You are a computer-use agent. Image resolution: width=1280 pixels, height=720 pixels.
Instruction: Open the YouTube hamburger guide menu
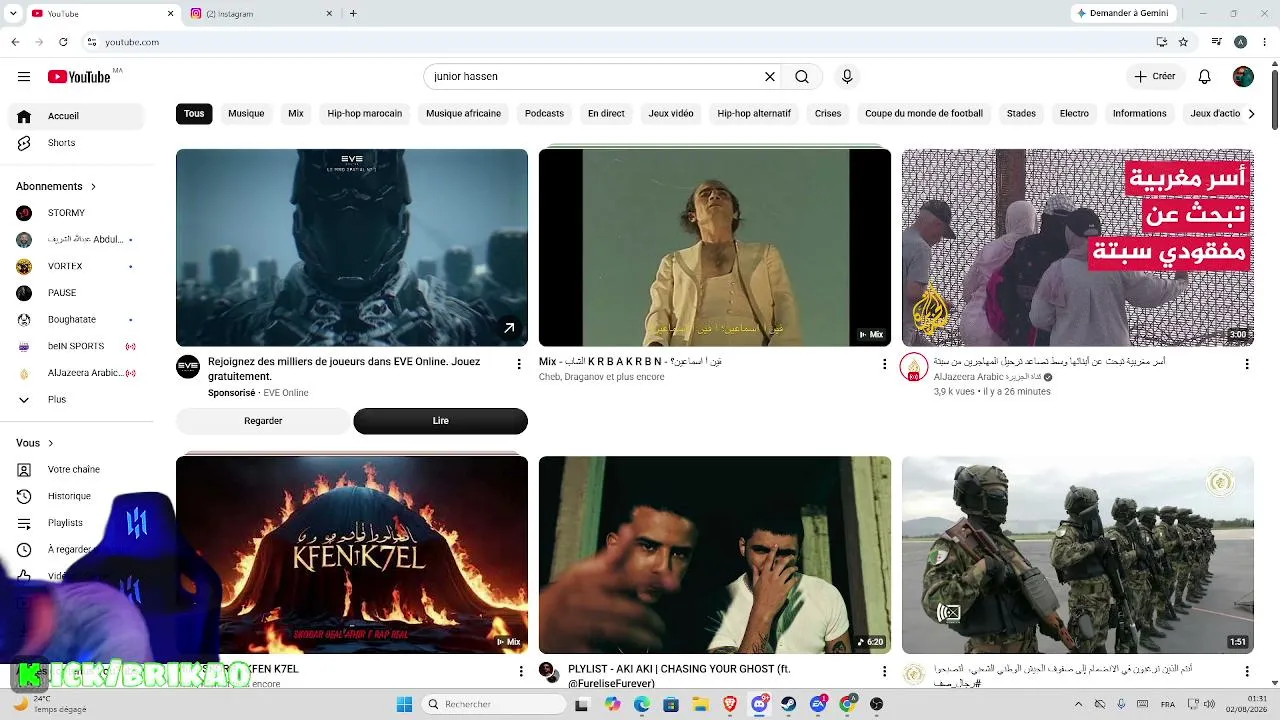click(x=24, y=77)
